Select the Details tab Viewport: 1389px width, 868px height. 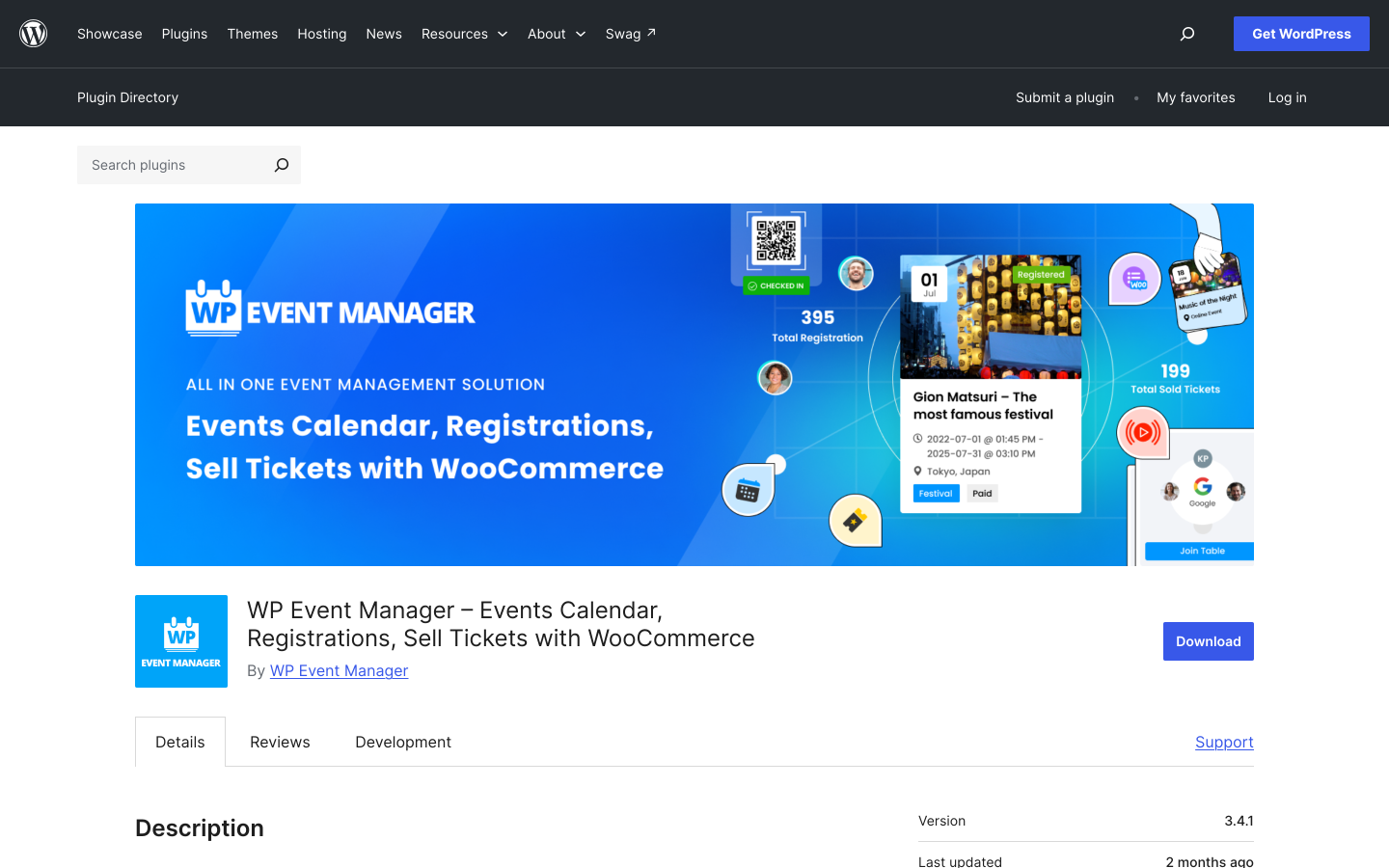(180, 742)
